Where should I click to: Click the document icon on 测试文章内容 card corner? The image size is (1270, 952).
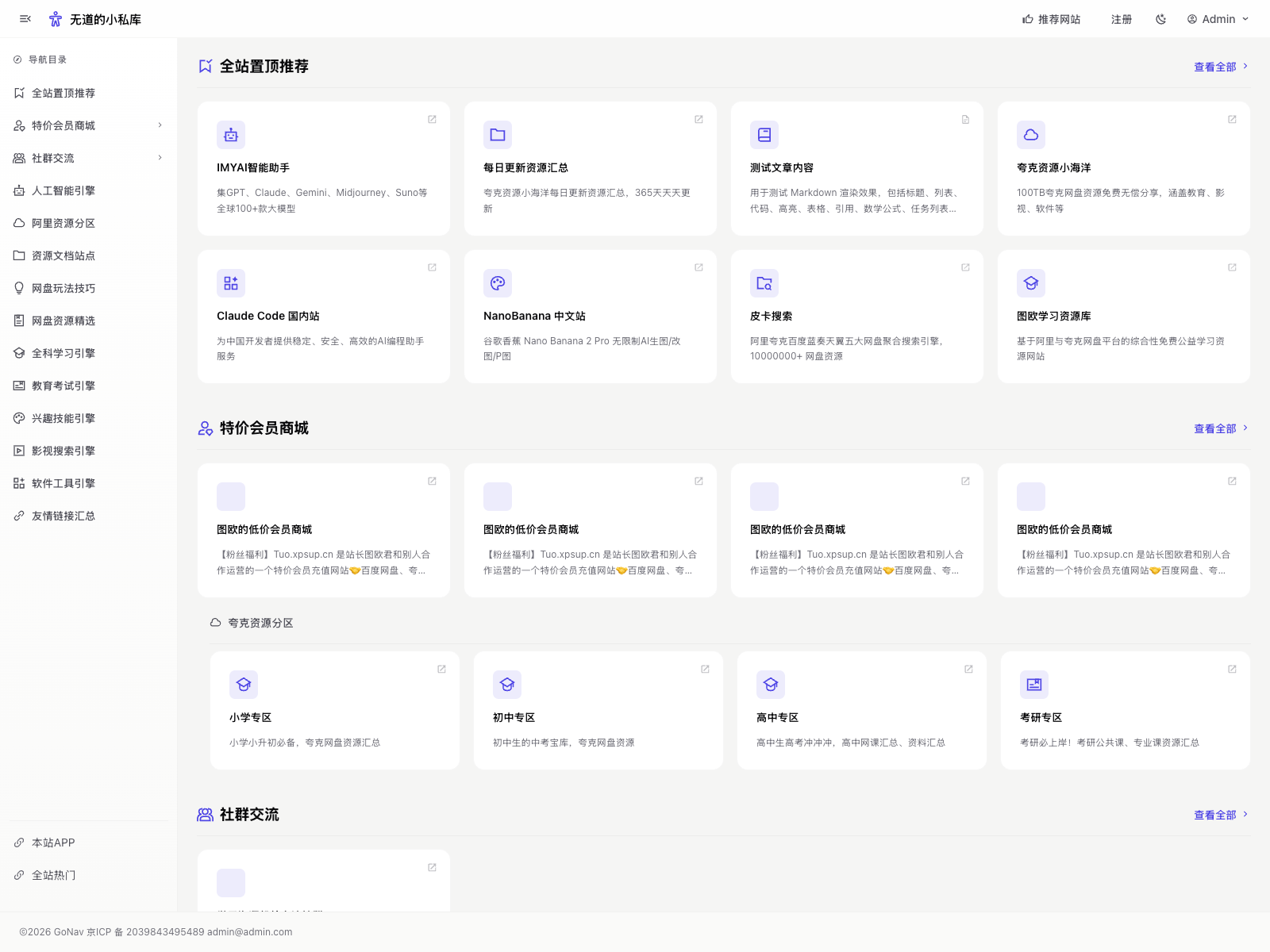click(x=965, y=119)
